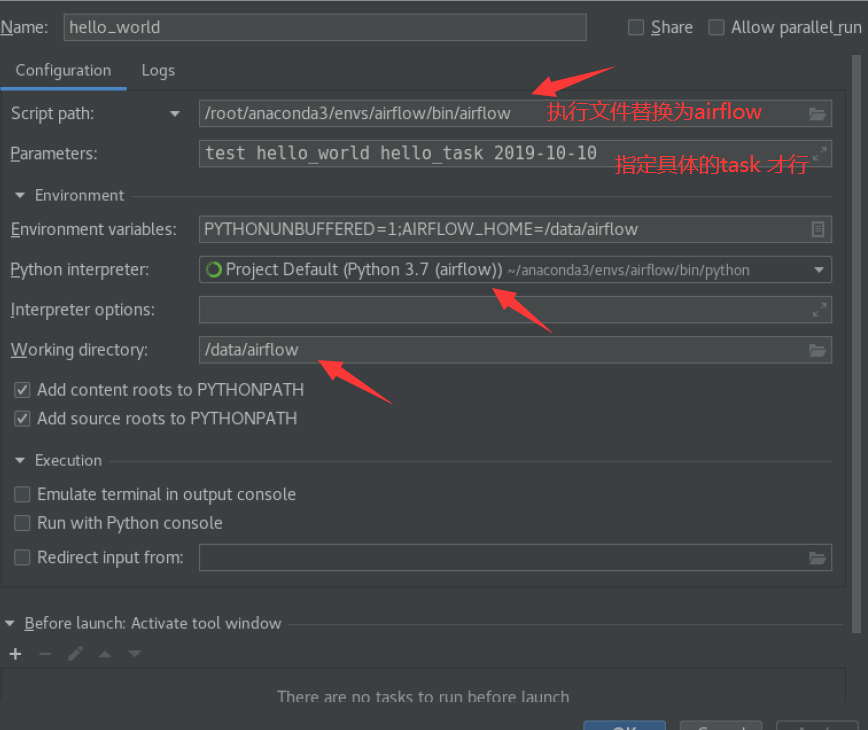This screenshot has width=868, height=730.
Task: Browse for script path folder icon
Action: pyautogui.click(x=817, y=114)
